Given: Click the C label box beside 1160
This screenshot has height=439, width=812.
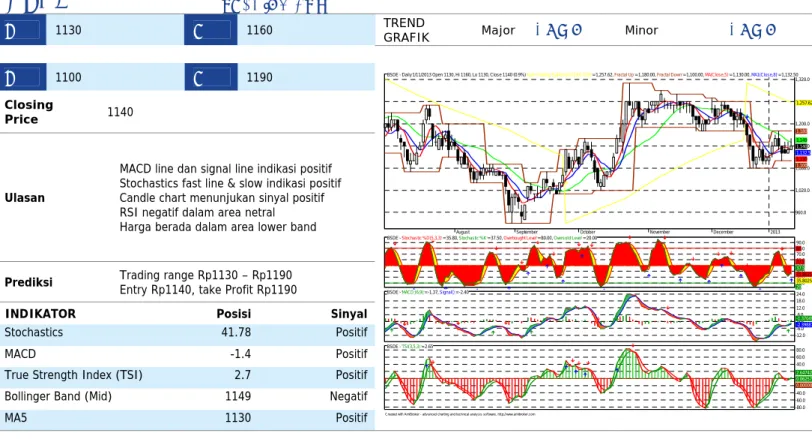Looking at the screenshot, I should click(x=211, y=30).
